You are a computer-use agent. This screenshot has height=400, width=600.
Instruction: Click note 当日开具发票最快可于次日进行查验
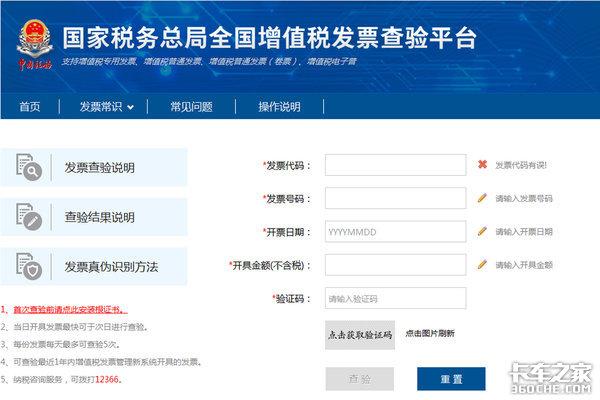point(80,327)
